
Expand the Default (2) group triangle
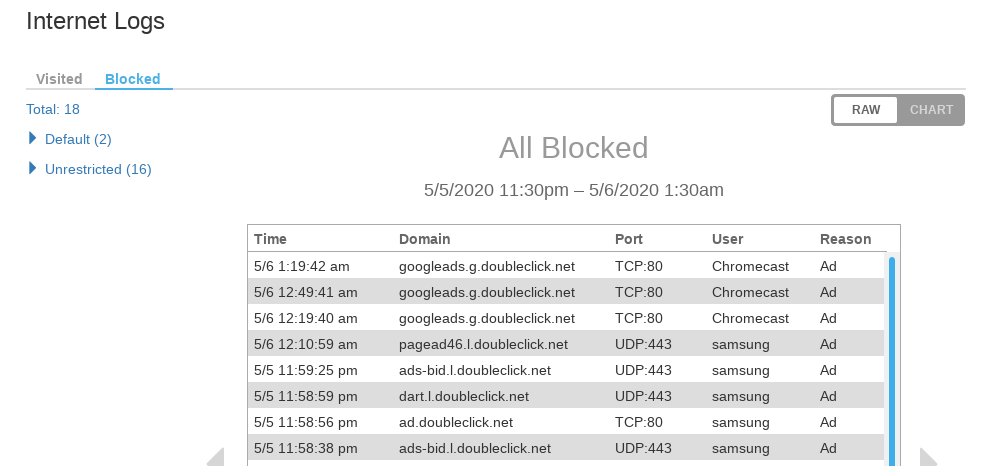pyautogui.click(x=33, y=138)
